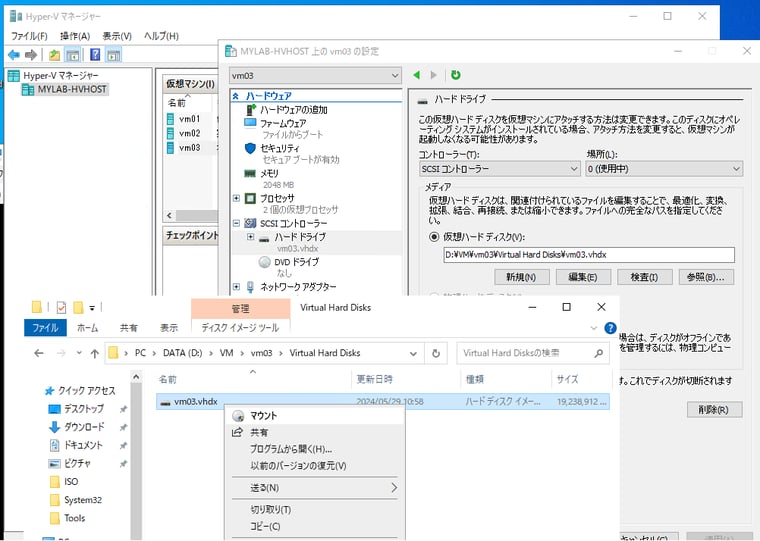The image size is (760, 541).
Task: Click the Virtual Hard Disks search box
Action: pyautogui.click(x=532, y=353)
